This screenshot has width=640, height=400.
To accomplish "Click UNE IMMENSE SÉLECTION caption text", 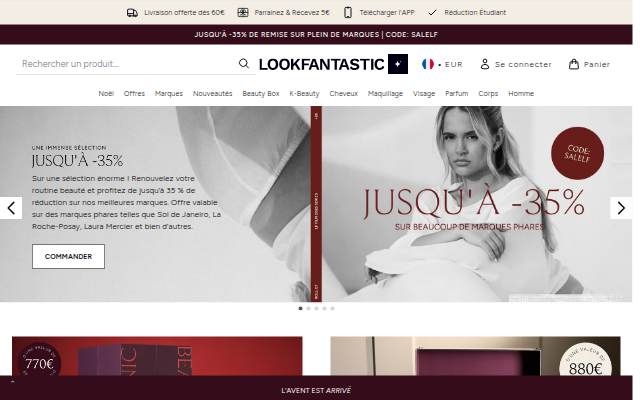I will point(69,148).
